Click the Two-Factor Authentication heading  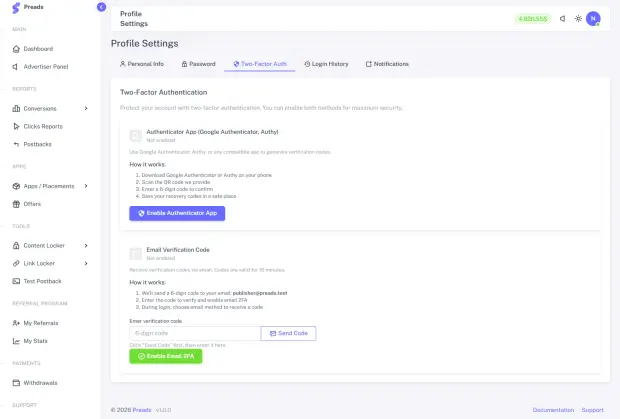pyautogui.click(x=164, y=92)
